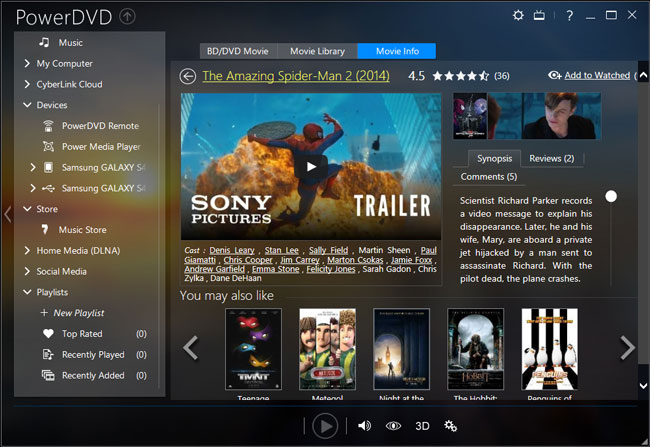This screenshot has width=650, height=447.
Task: Open the Synopsis tab
Action: pyautogui.click(x=494, y=158)
